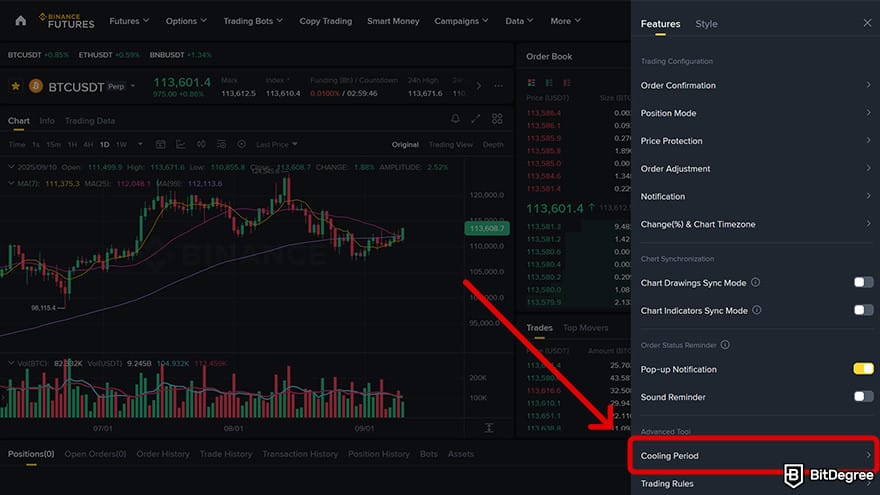Select order book both-sides view icon

(531, 82)
